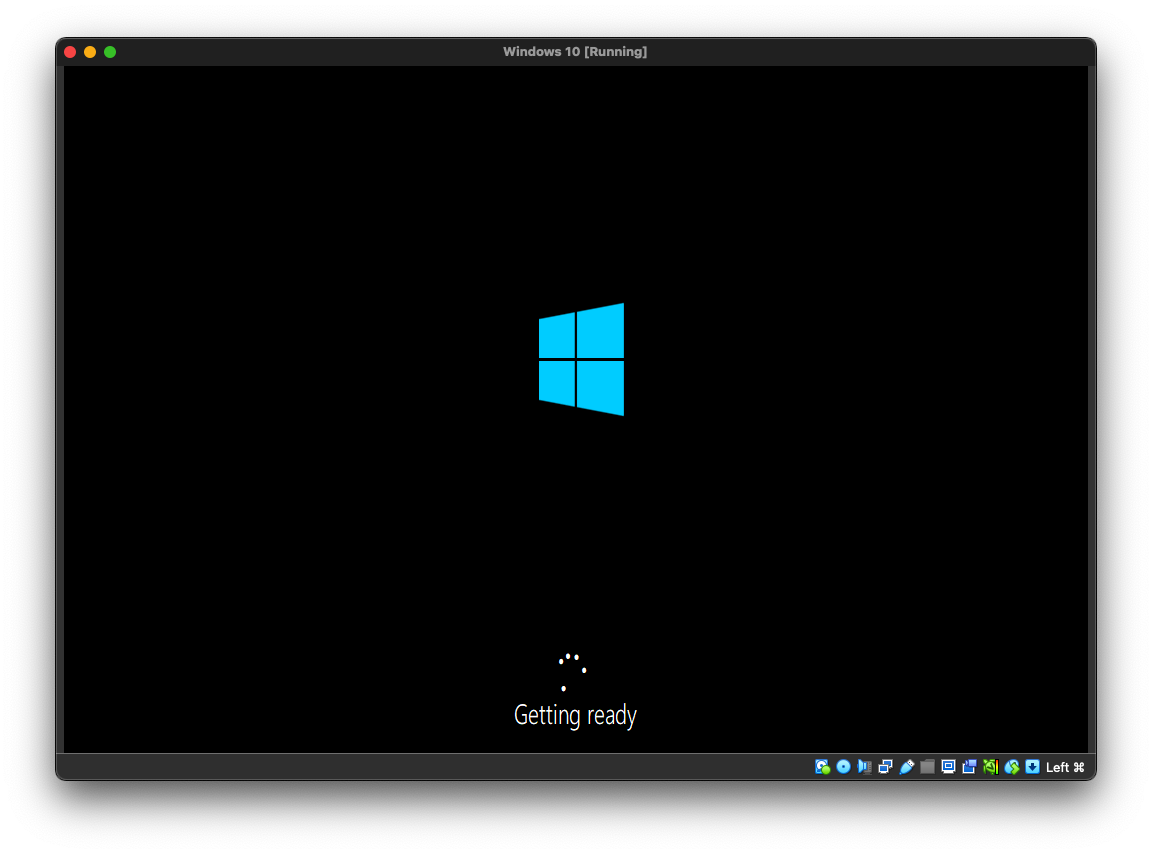Toggle keyboard capture blue arrow icon
This screenshot has width=1152, height=854.
pos(1032,767)
